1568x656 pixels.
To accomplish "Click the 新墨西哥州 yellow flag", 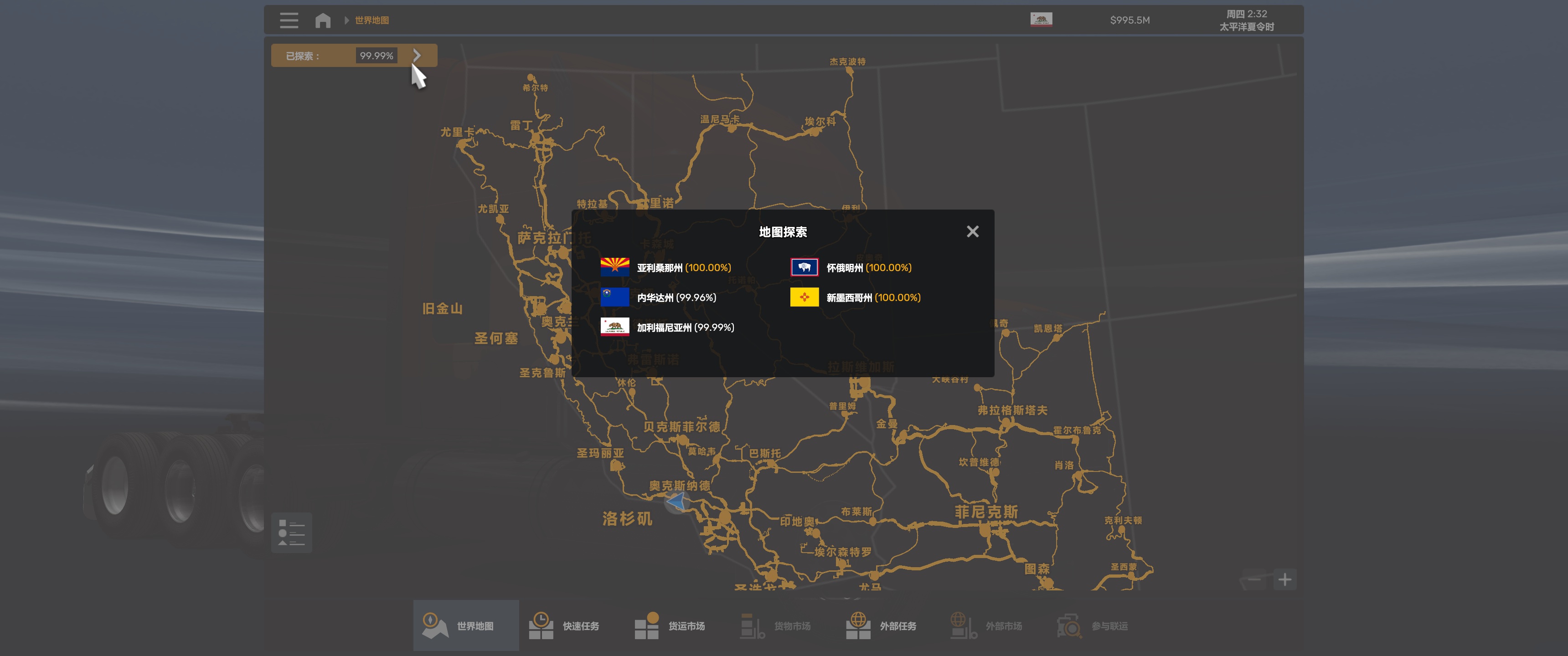I will pos(804,297).
